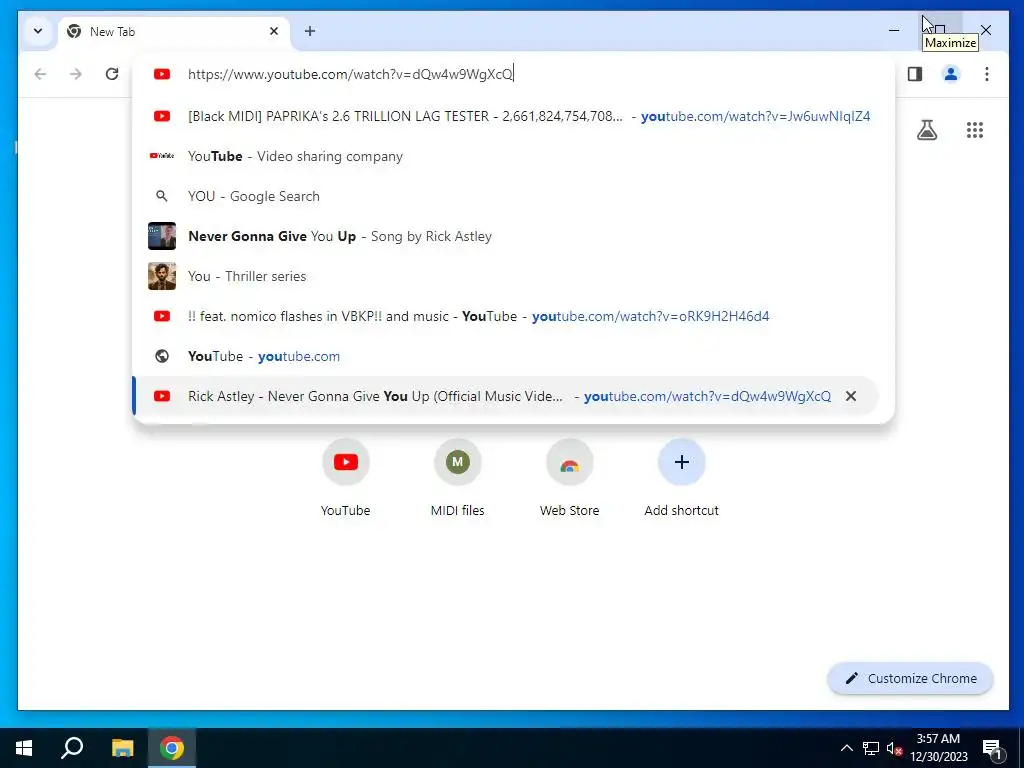Close the New Tab tab
This screenshot has width=1024, height=768.
[274, 31]
